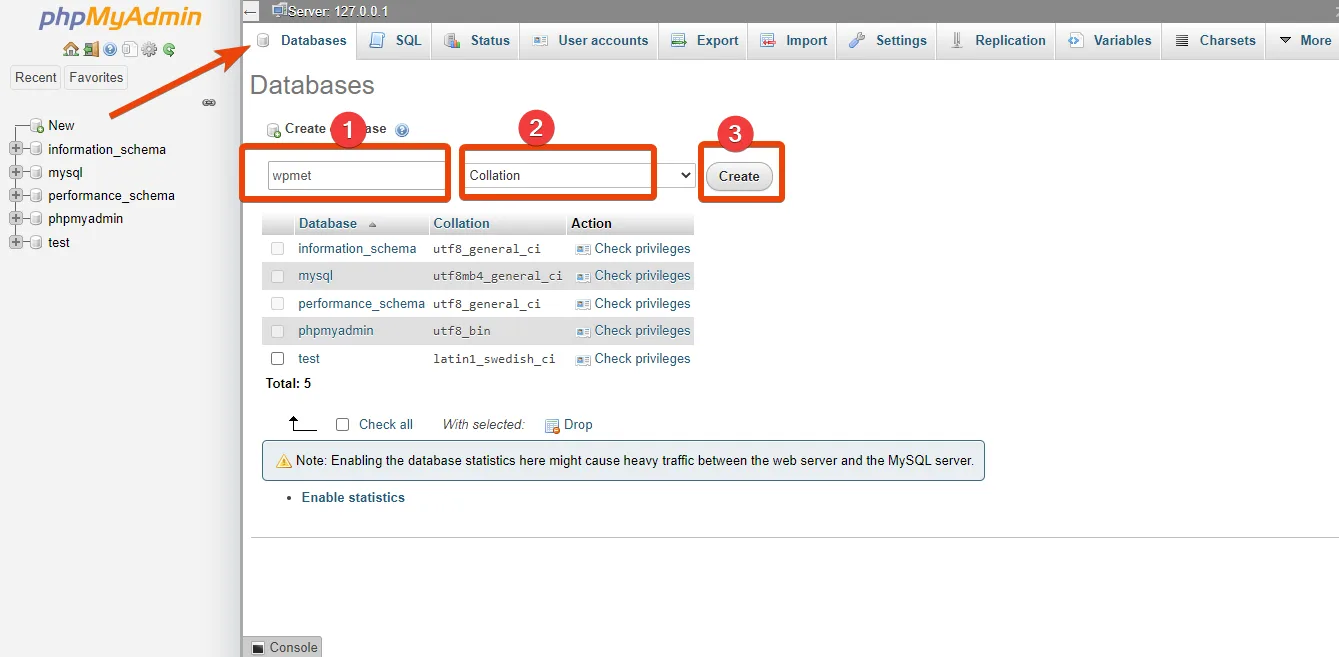Viewport: 1339px width, 657px height.
Task: Toggle checkbox for information_schema row
Action: click(278, 249)
